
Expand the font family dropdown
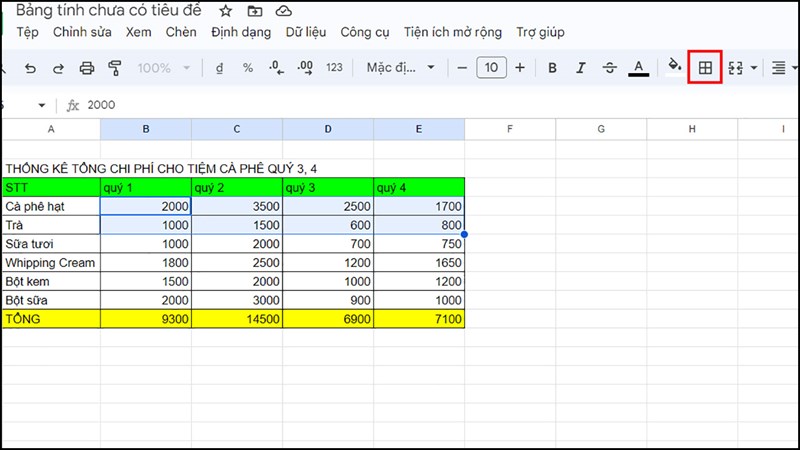tap(401, 67)
